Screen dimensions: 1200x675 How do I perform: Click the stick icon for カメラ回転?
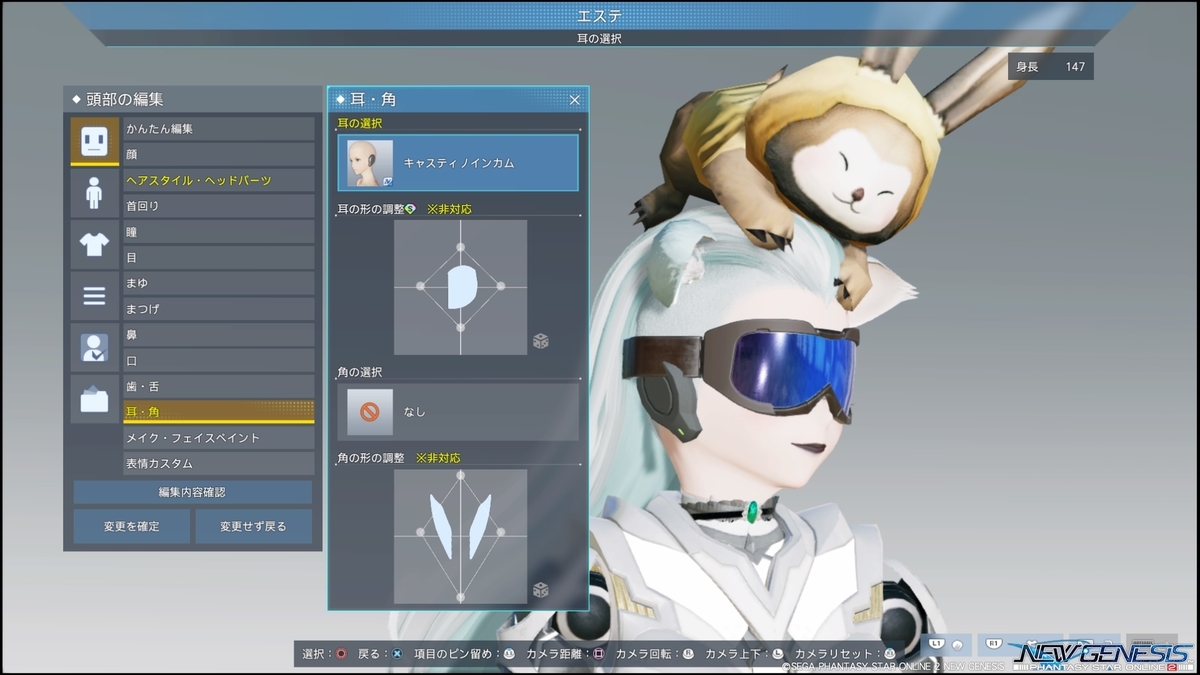[688, 653]
